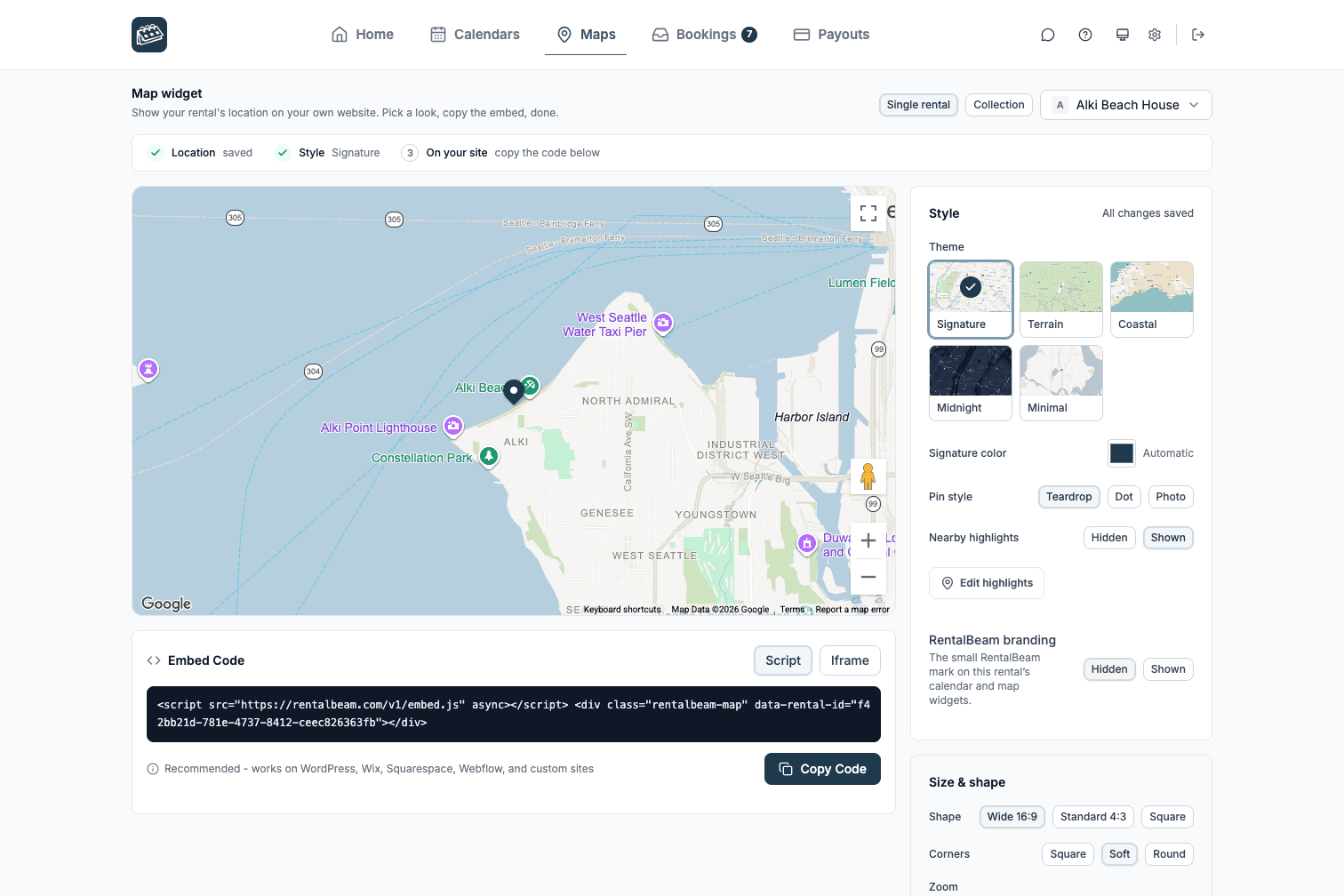Select the Signature theme thumbnail
Image resolution: width=1344 pixels, height=896 pixels.
point(971,300)
